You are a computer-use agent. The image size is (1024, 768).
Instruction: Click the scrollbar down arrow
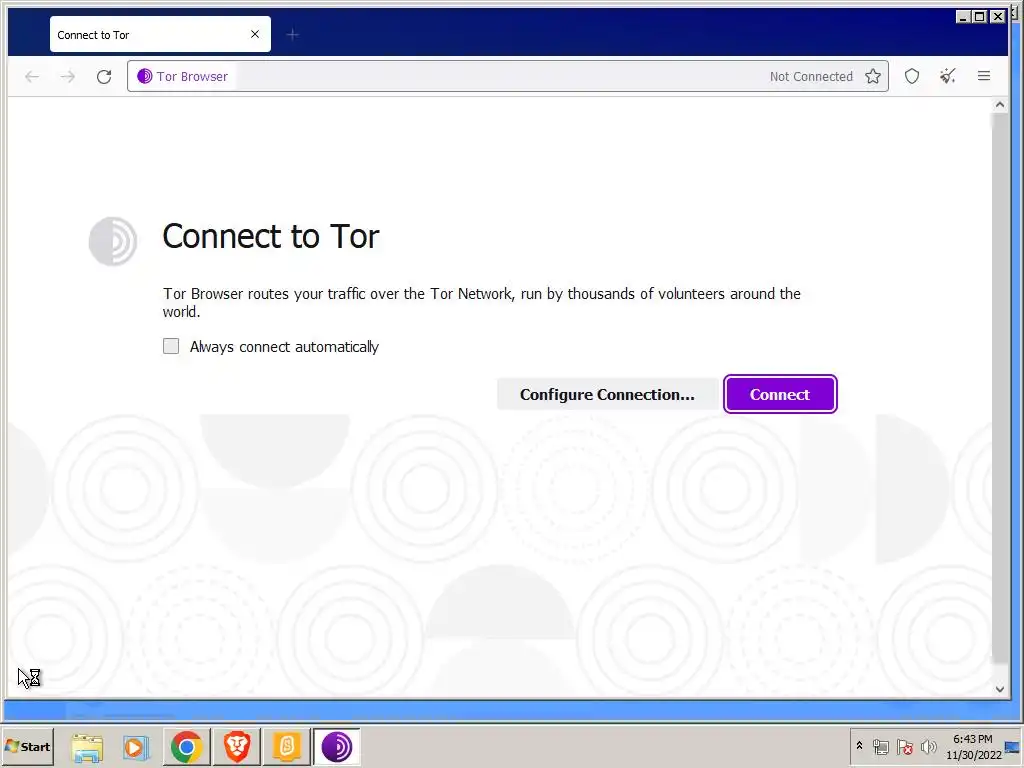coord(999,689)
